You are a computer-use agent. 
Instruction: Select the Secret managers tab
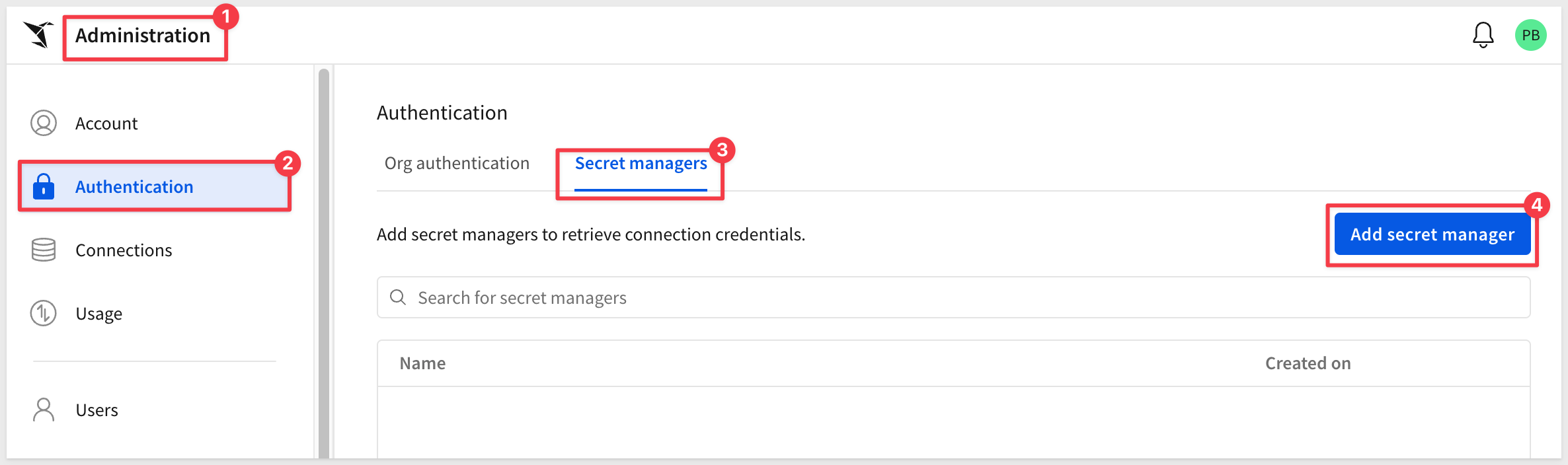click(641, 163)
